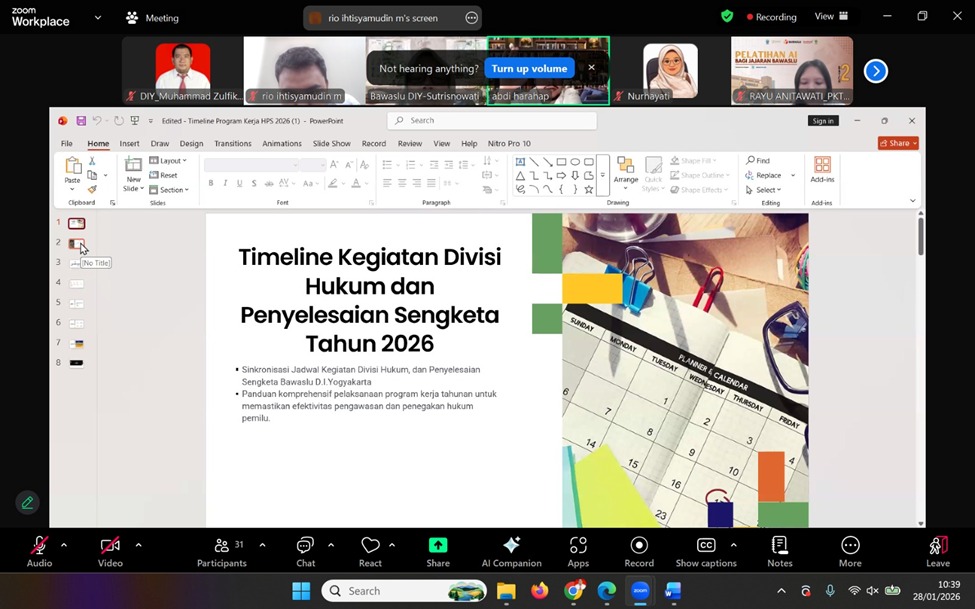
Task: Switch to the Design ribbon tab
Action: [x=192, y=143]
